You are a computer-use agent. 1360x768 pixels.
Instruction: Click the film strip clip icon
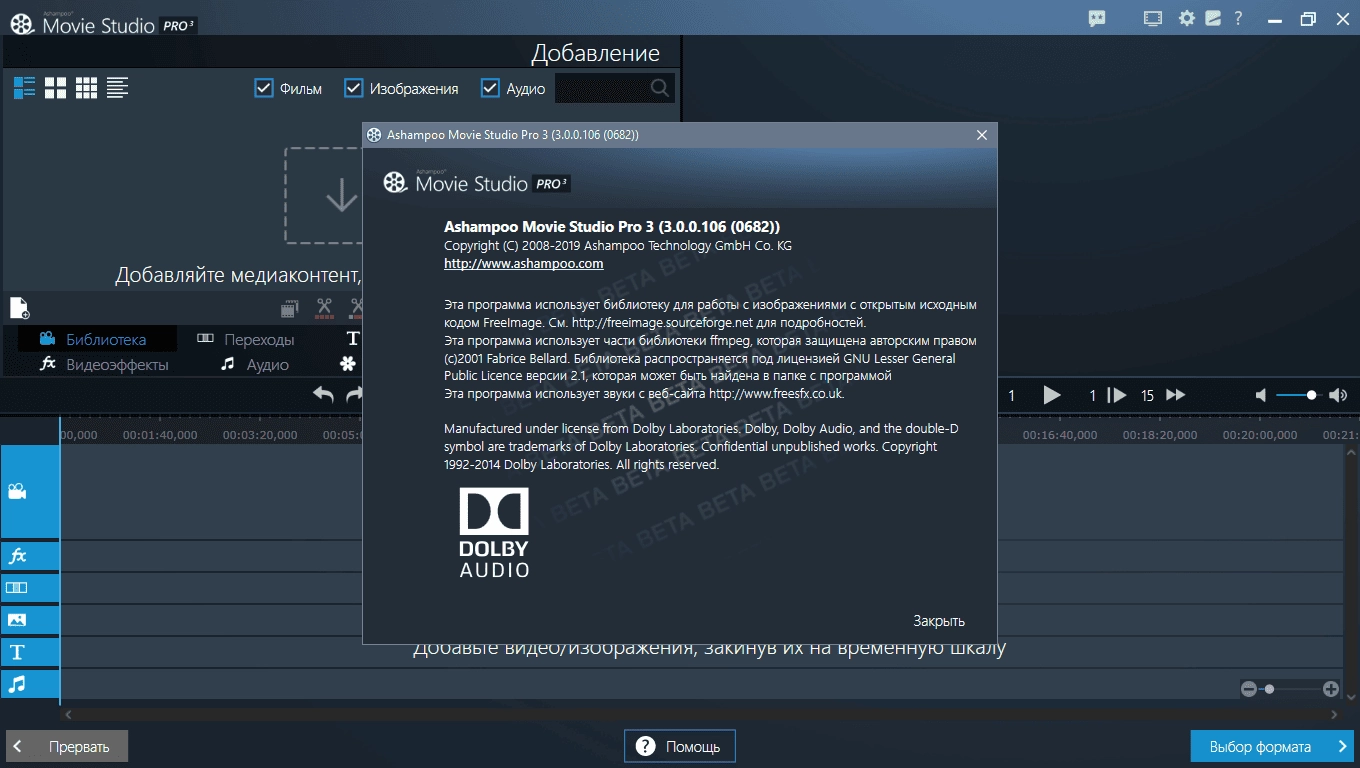[x=290, y=308]
